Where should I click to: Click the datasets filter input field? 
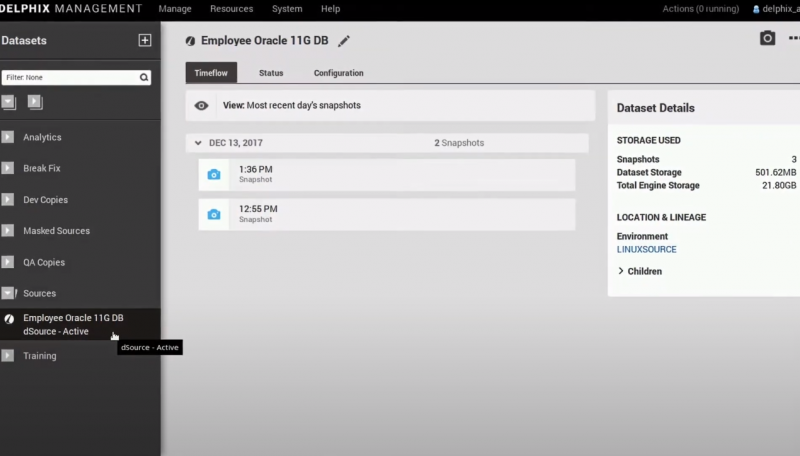68,77
